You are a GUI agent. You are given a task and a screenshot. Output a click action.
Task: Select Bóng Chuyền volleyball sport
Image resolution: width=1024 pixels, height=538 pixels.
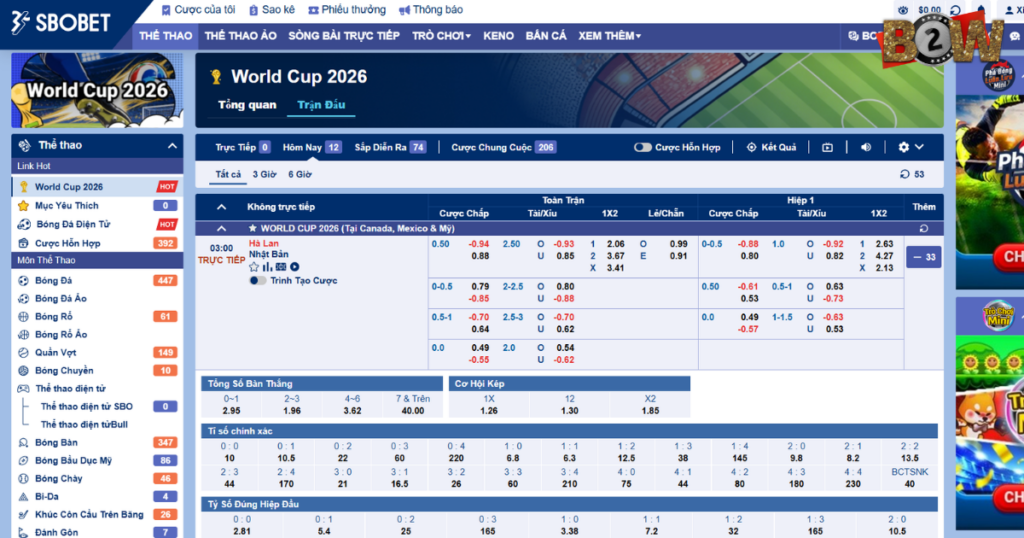coord(64,371)
